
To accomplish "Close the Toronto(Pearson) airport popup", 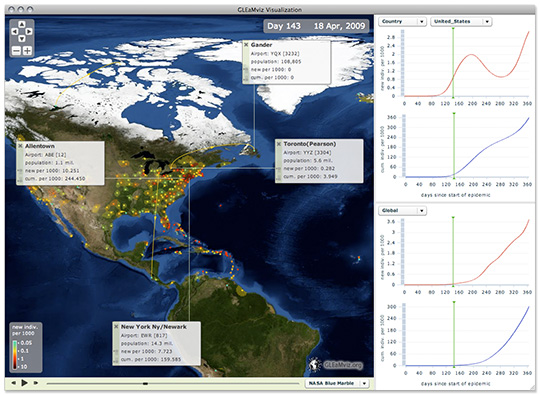I will [x=279, y=144].
